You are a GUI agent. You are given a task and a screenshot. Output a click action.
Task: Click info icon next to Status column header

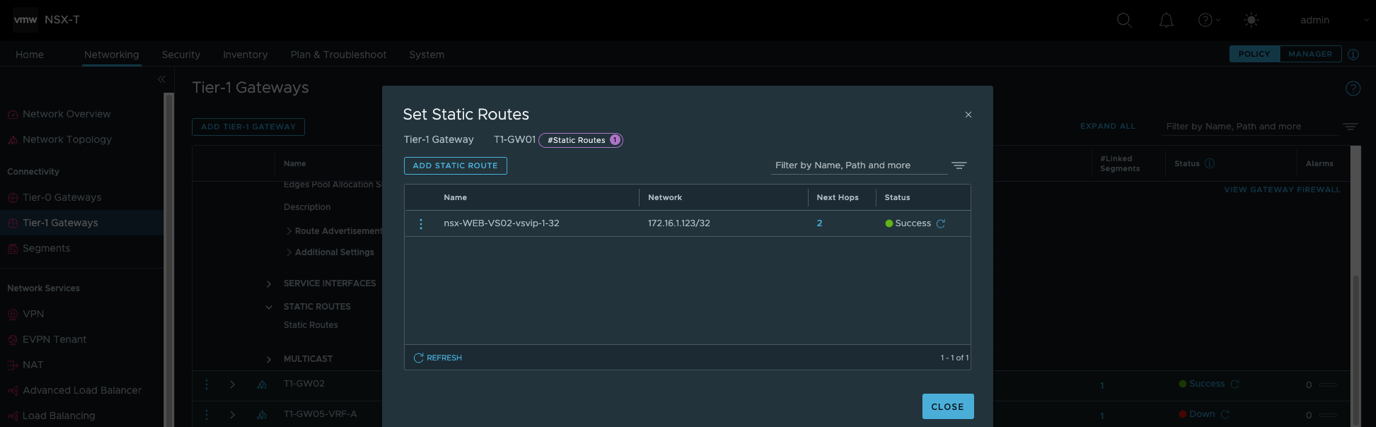click(x=1209, y=164)
